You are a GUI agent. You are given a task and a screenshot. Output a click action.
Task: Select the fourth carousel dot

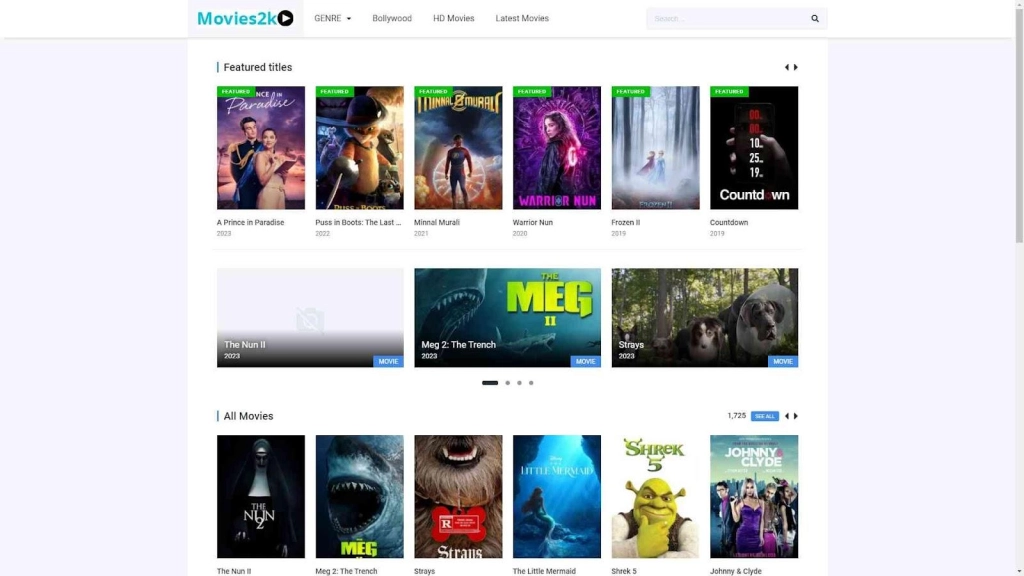(x=531, y=383)
